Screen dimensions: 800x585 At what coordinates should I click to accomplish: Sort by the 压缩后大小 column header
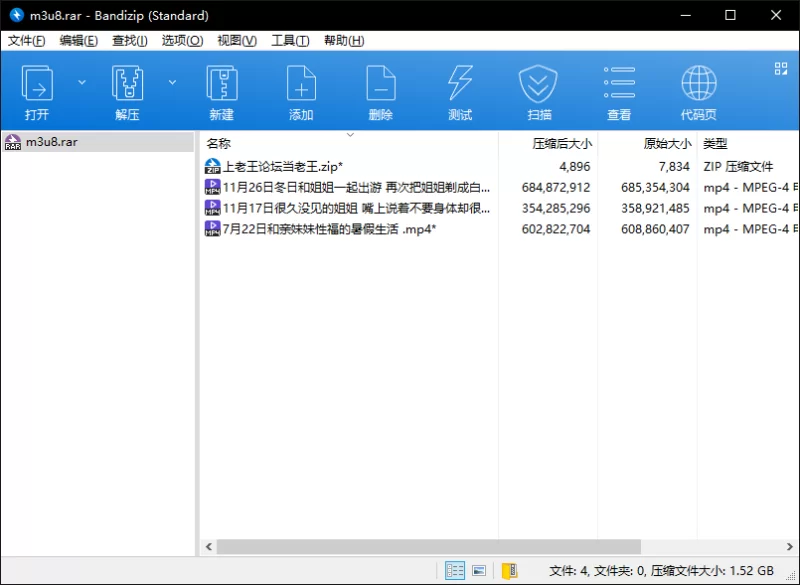click(548, 144)
